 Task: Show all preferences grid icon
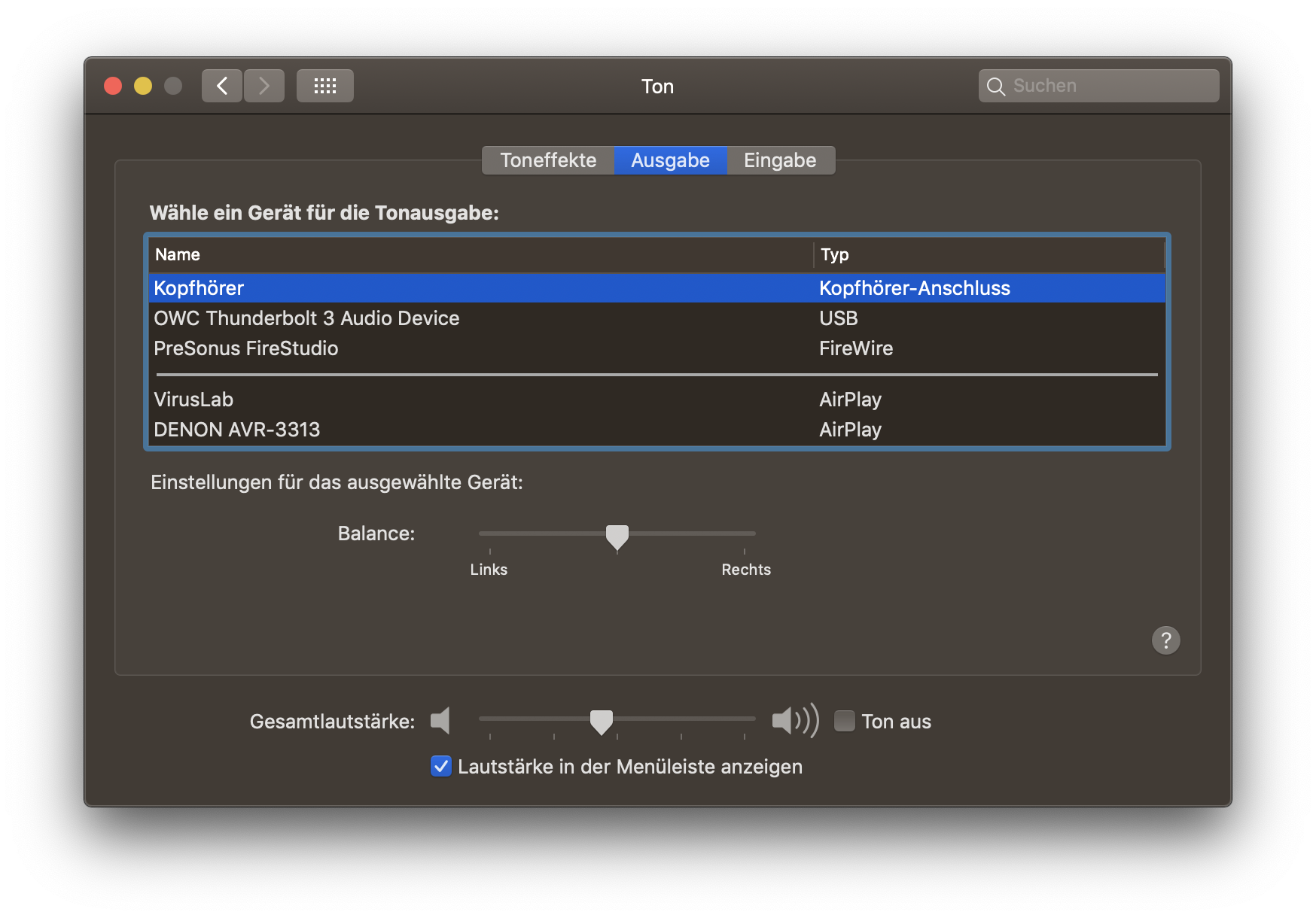(x=324, y=86)
